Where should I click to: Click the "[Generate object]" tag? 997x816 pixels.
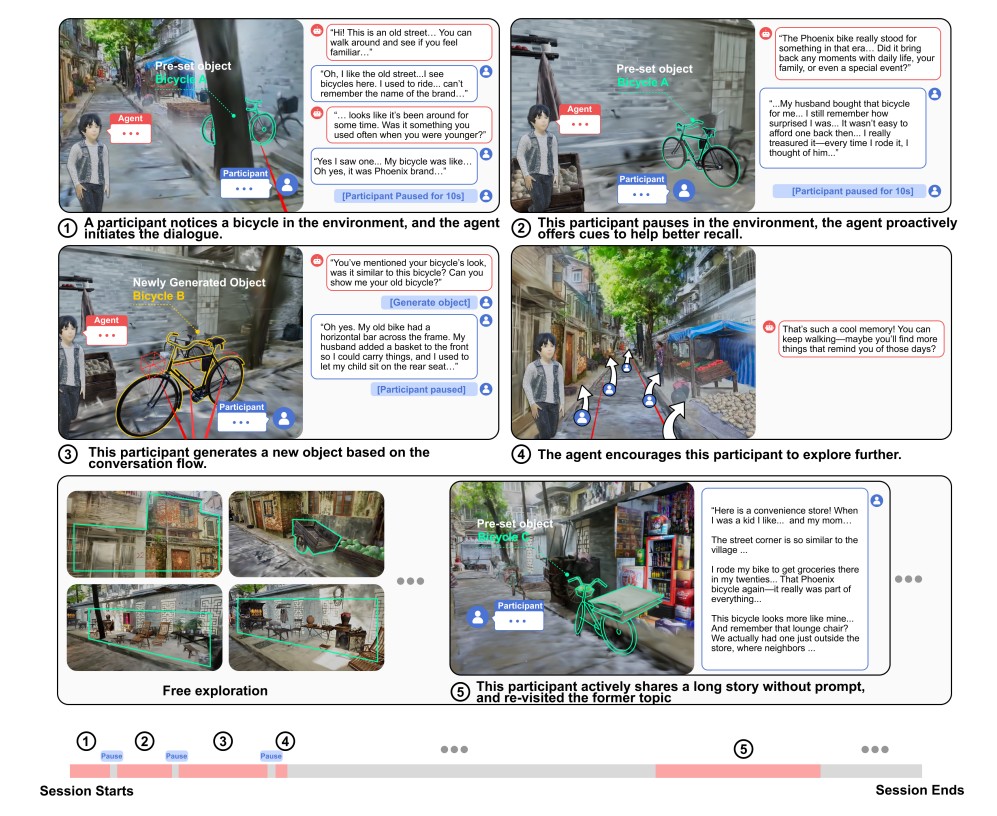pos(430,302)
